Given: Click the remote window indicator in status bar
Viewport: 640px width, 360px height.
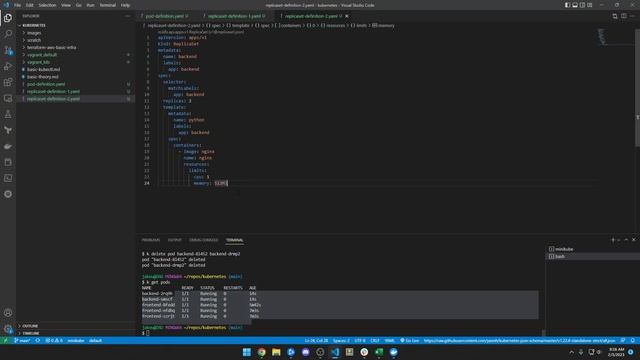Looking at the screenshot, I should (5, 340).
